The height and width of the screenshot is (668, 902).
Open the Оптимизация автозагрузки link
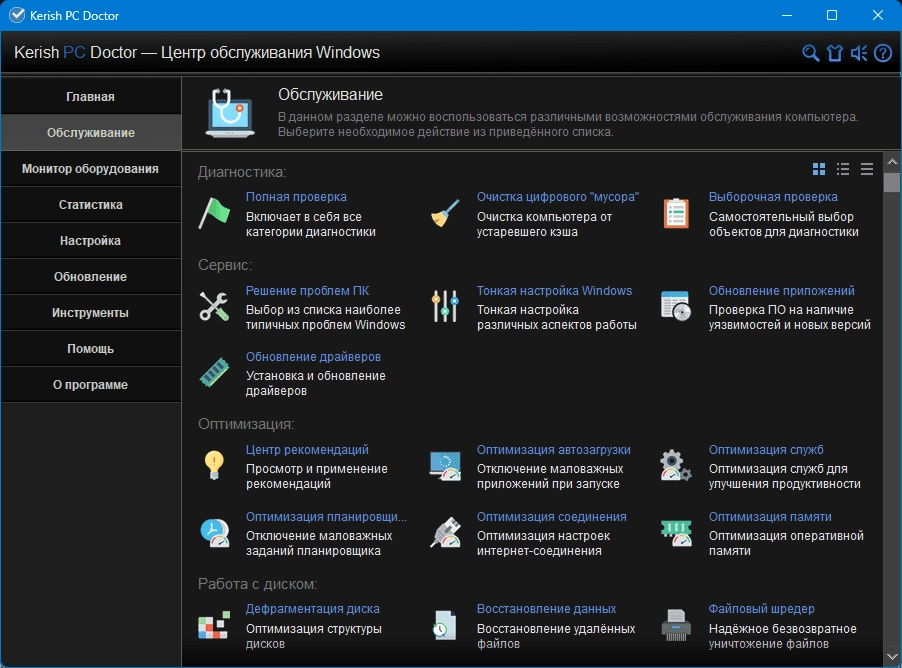(x=553, y=450)
